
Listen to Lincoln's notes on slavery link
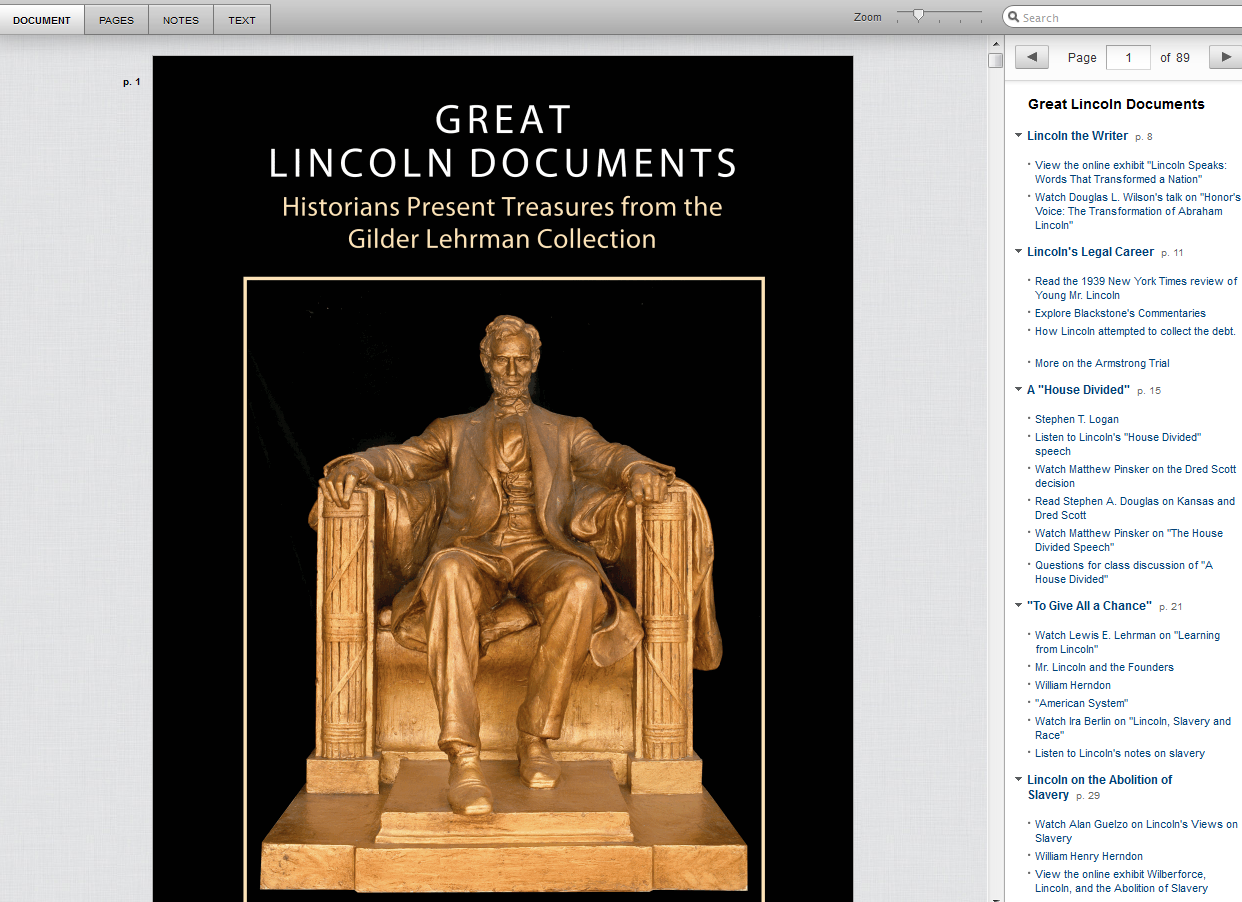click(x=1120, y=753)
